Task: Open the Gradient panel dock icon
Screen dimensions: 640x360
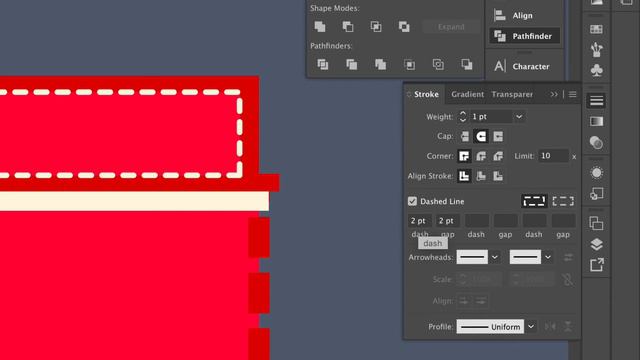Action: point(596,121)
